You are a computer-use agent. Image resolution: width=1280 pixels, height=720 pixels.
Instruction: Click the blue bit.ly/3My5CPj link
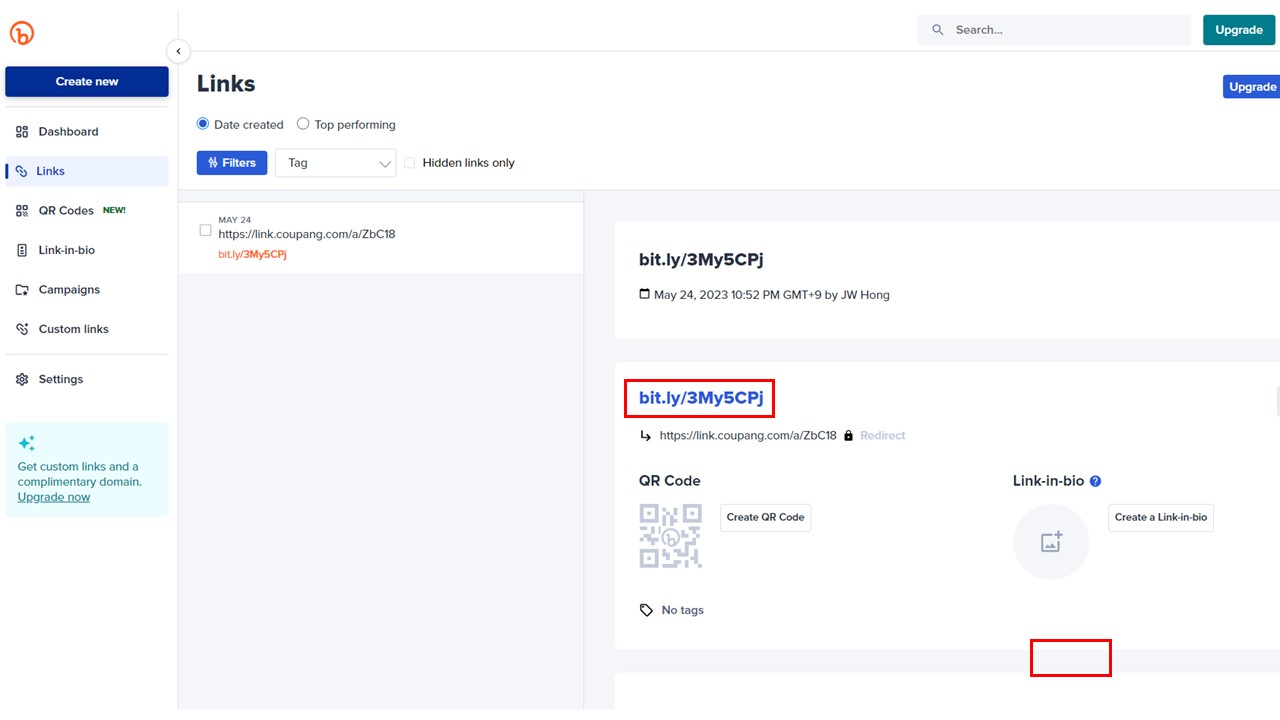701,398
